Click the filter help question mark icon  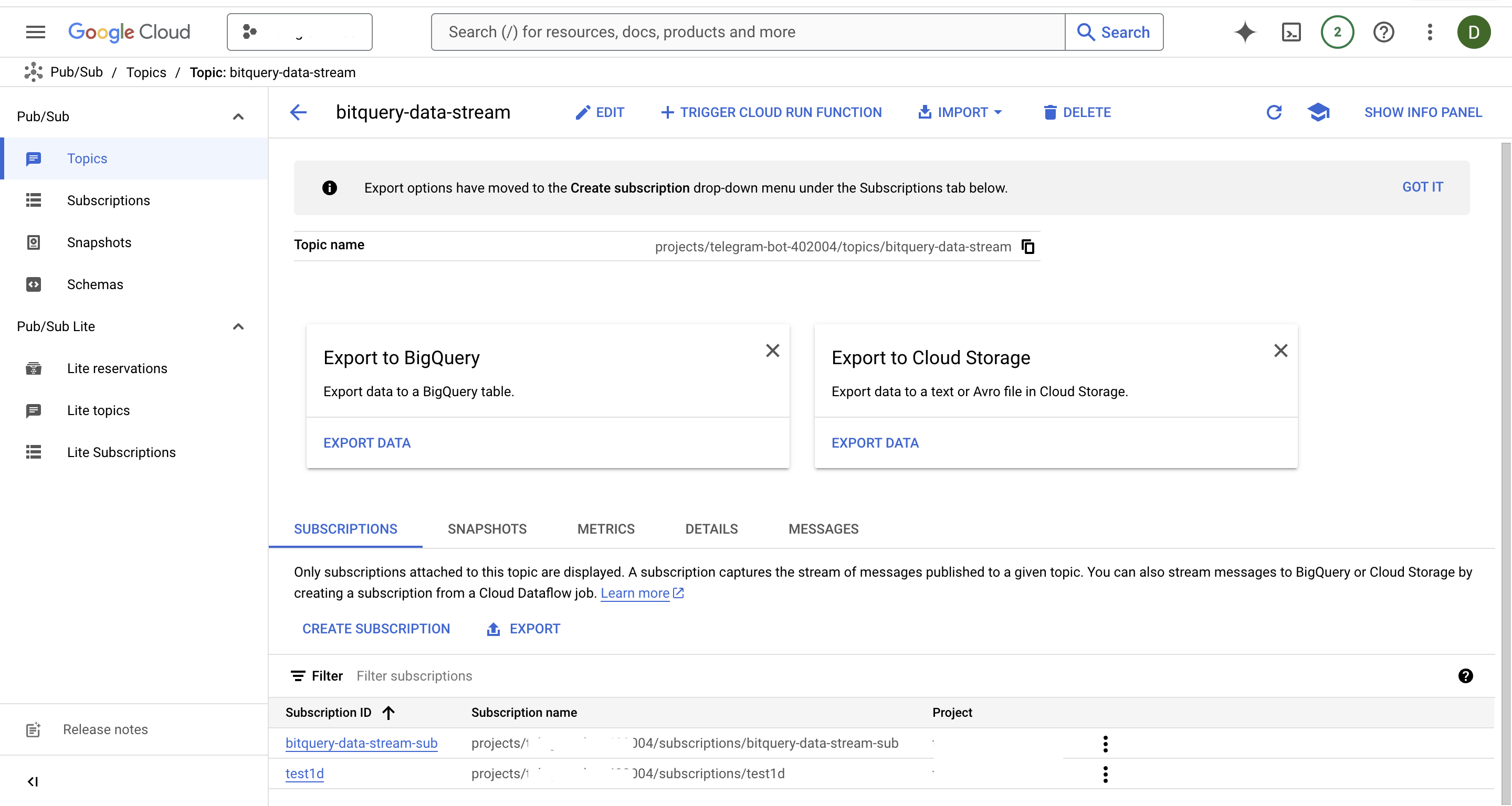pos(1465,676)
